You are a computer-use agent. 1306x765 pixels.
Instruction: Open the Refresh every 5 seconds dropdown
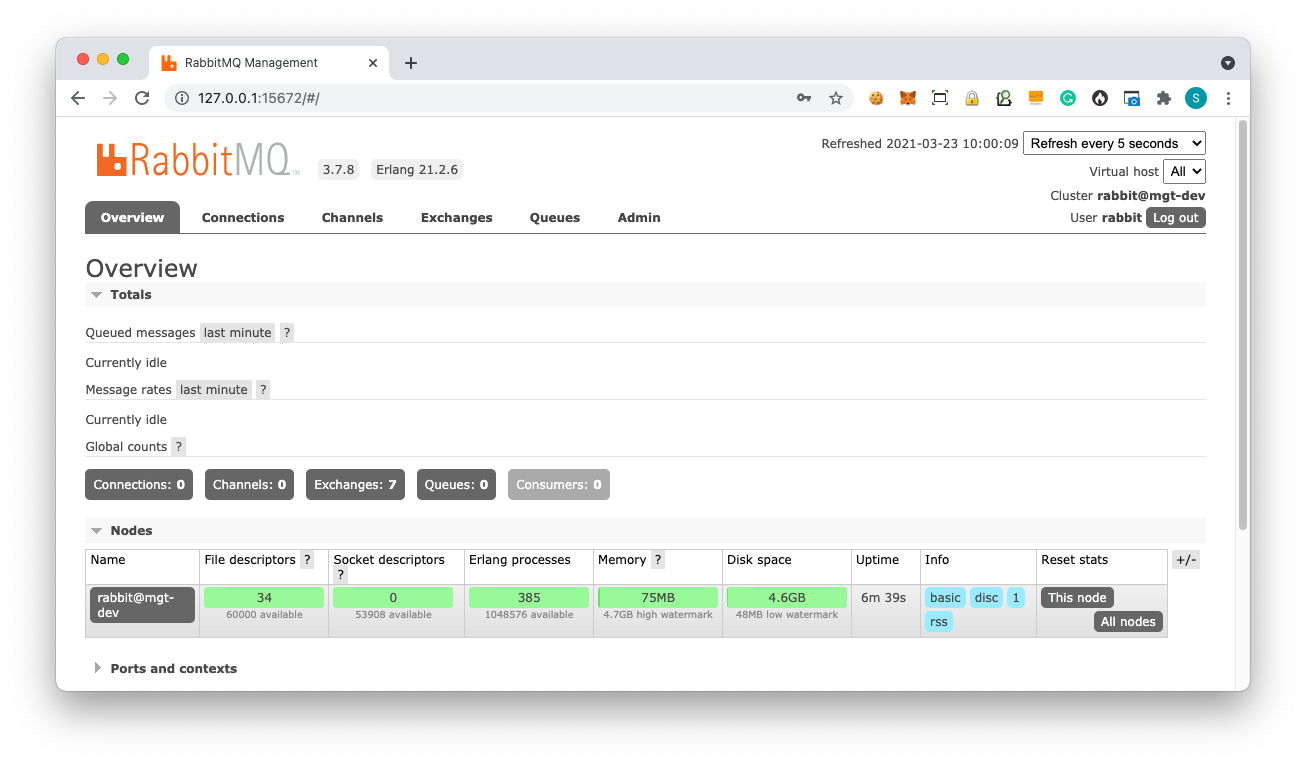click(1114, 143)
